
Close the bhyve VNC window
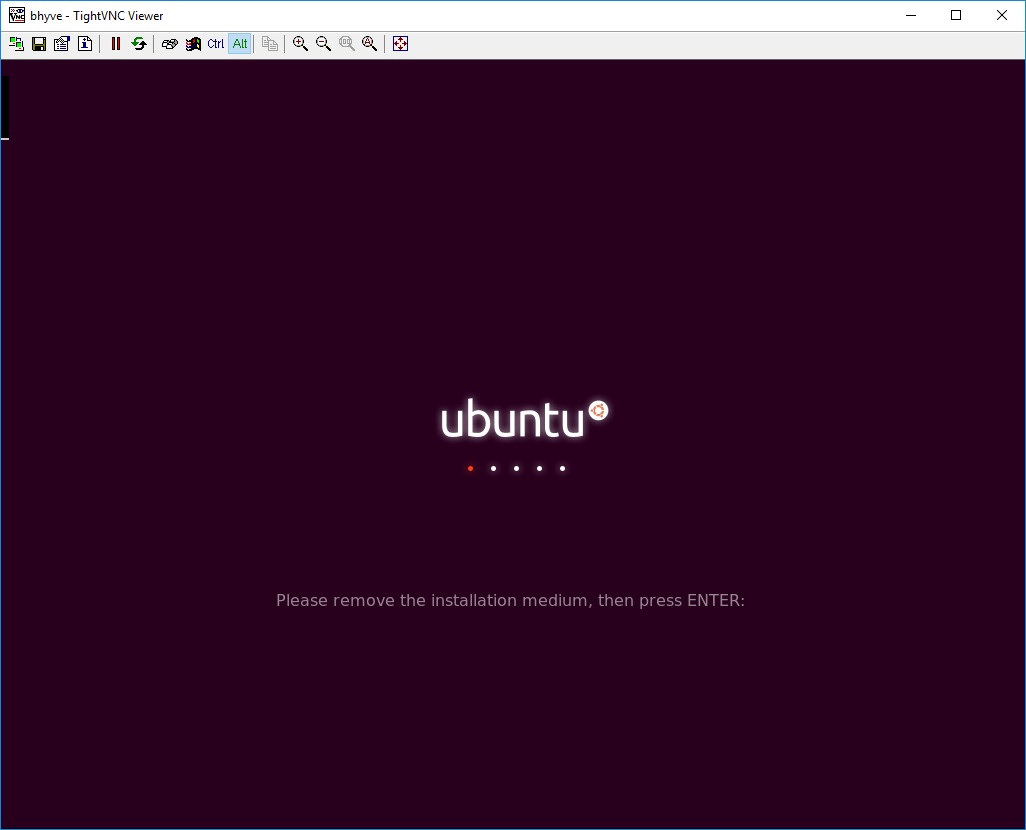(x=1002, y=15)
